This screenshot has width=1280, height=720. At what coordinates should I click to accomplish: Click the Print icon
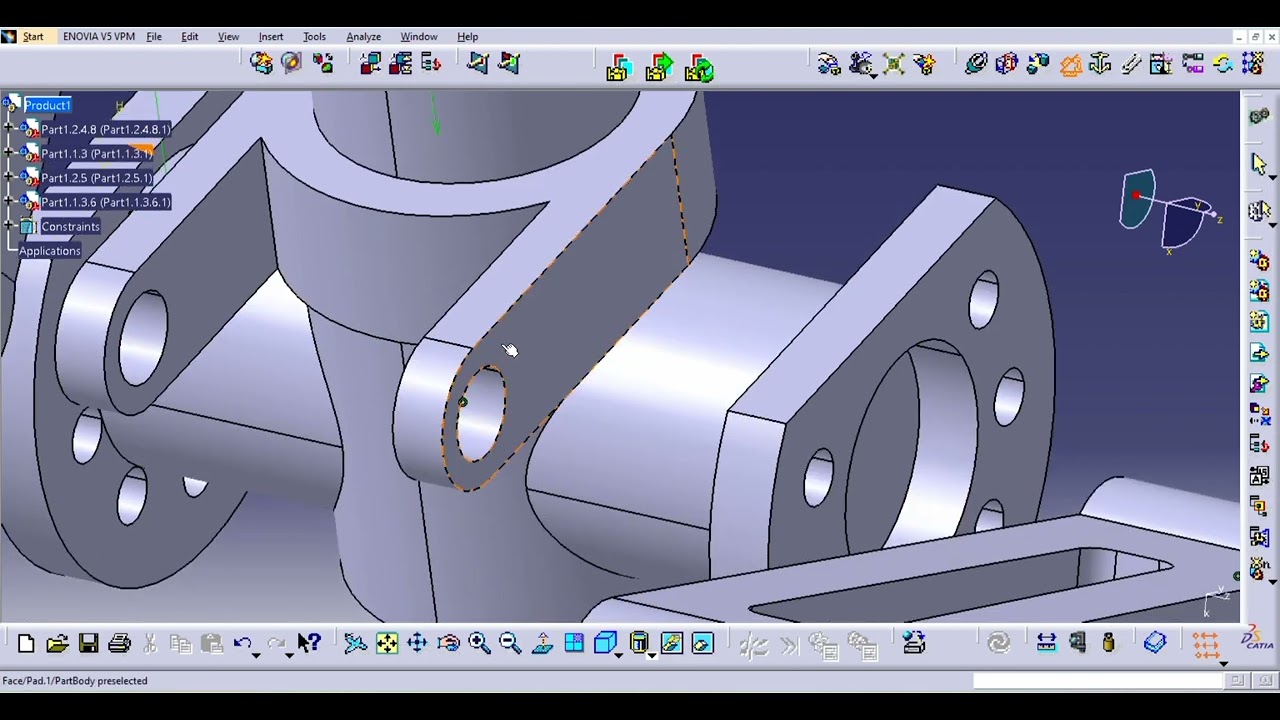[119, 644]
